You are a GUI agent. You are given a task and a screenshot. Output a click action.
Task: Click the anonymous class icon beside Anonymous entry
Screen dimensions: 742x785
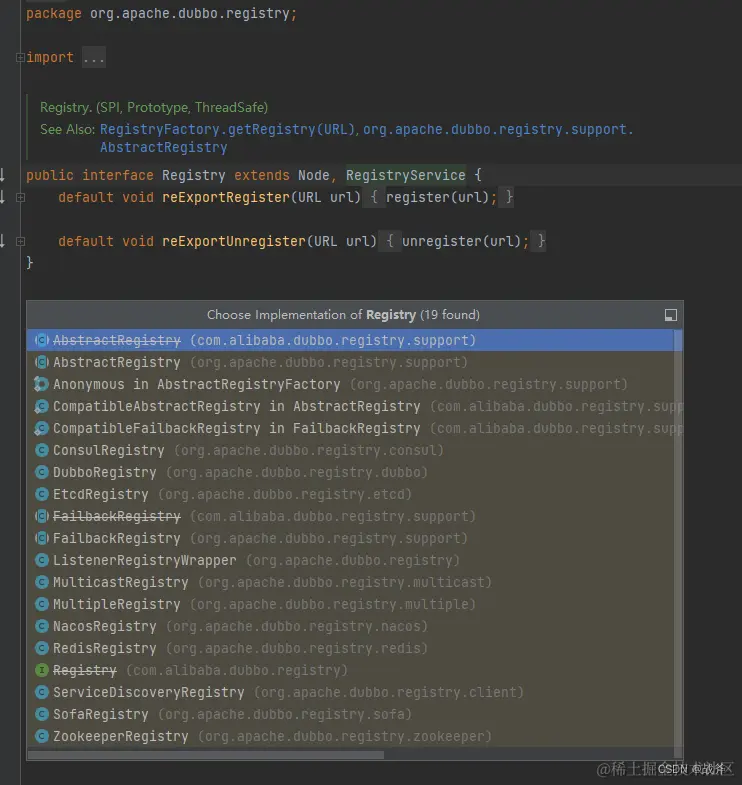click(41, 384)
